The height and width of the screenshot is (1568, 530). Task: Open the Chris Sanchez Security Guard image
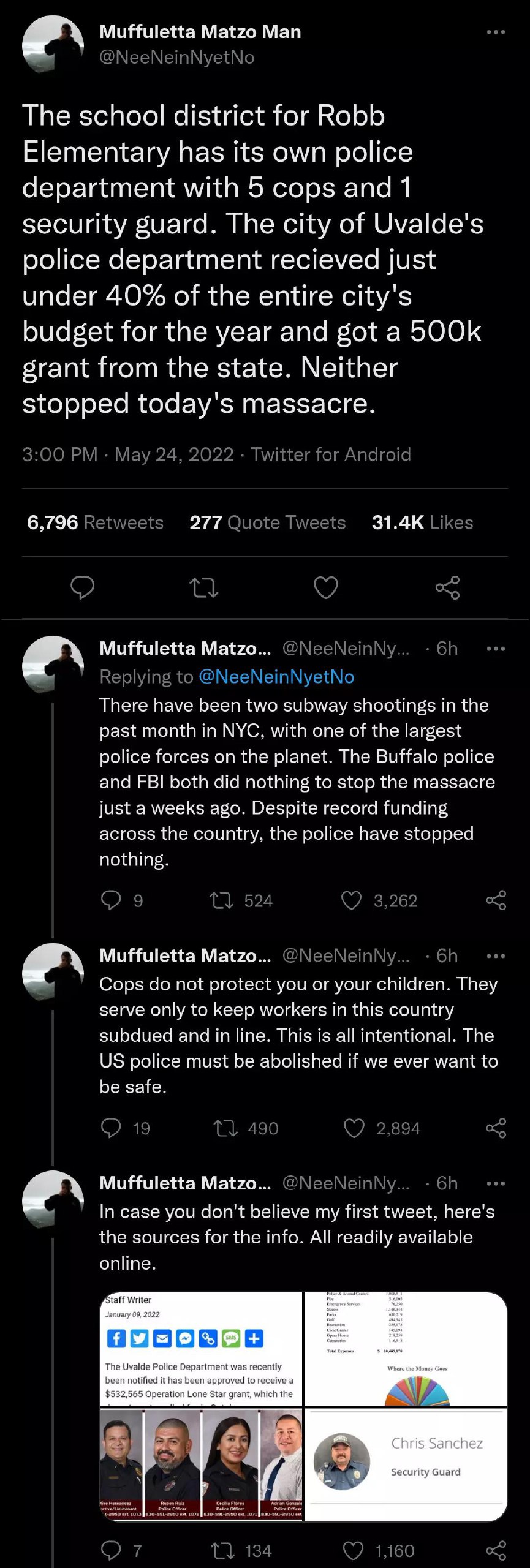click(406, 1464)
